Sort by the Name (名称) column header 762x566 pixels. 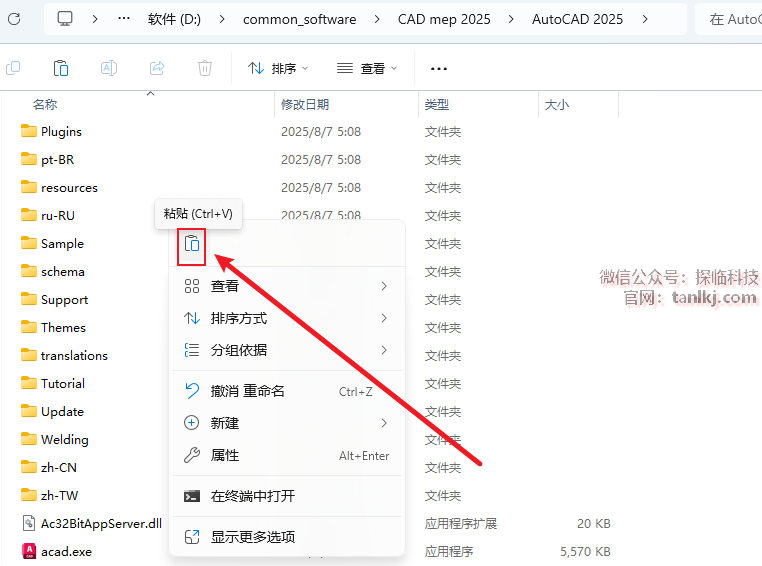click(x=45, y=104)
